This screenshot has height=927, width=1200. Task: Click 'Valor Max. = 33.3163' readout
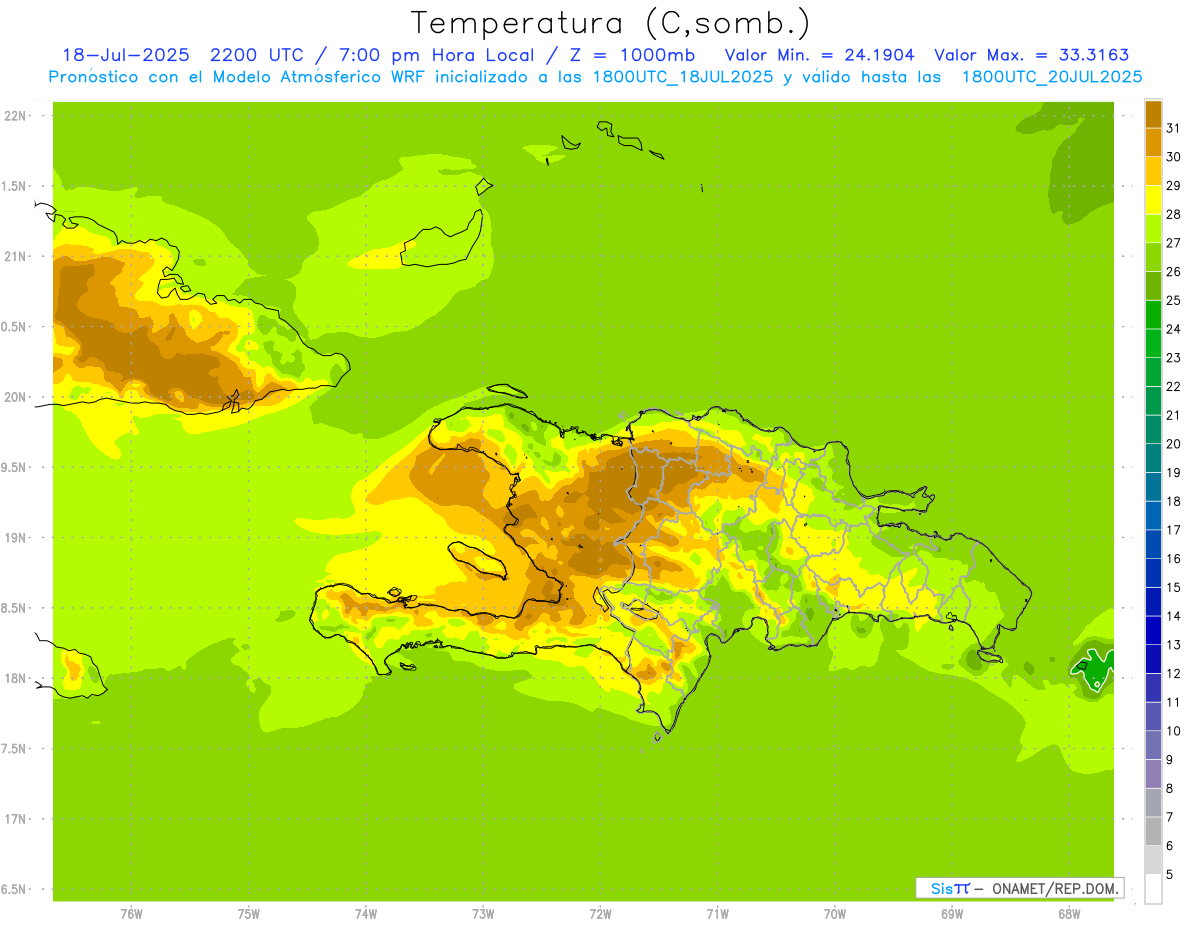1032,55
